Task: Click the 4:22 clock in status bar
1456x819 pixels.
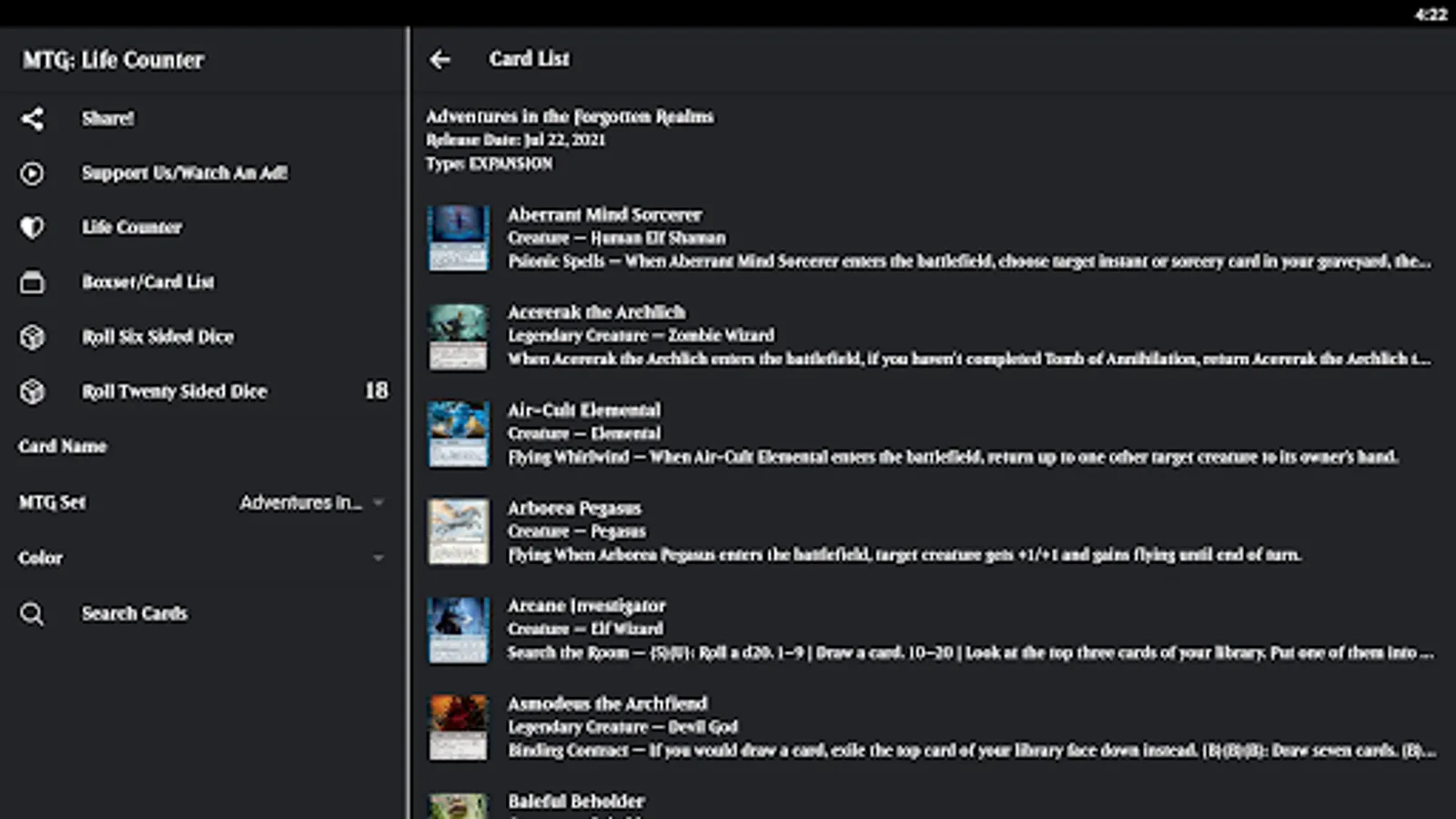Action: click(x=1431, y=14)
